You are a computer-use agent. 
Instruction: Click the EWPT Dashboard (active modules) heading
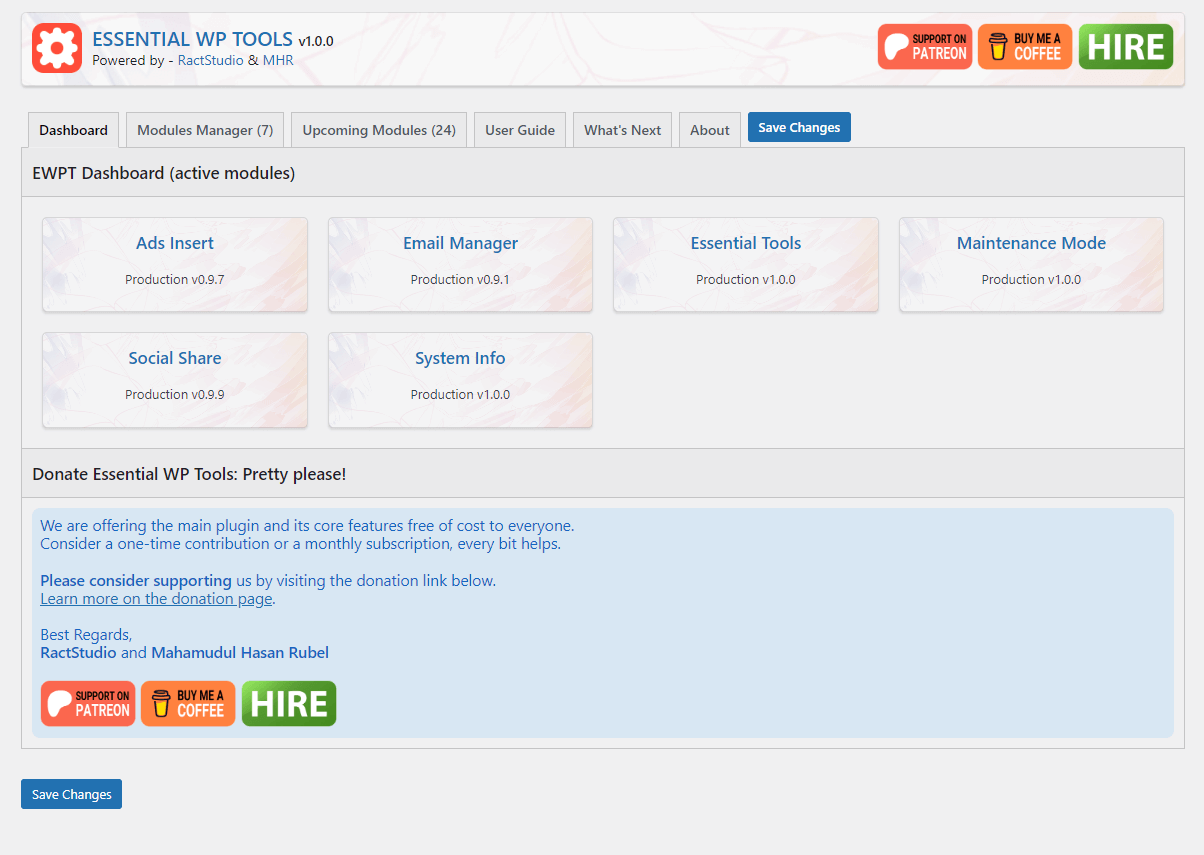click(x=164, y=173)
